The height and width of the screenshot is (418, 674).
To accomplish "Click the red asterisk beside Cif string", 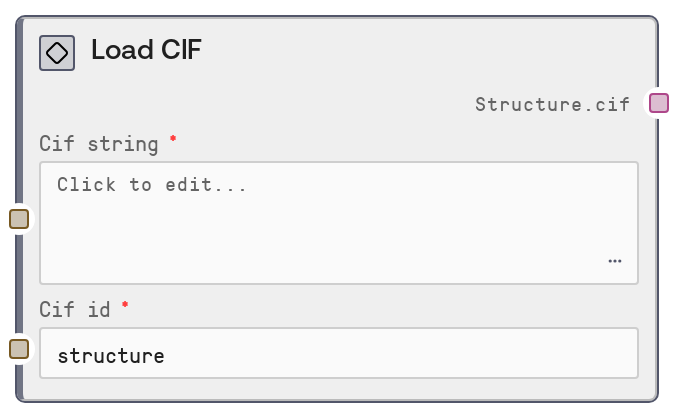I will 173,139.
